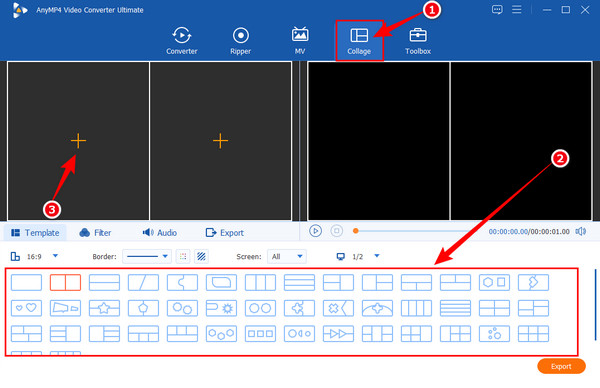Switch to the Ripper module

click(x=240, y=41)
